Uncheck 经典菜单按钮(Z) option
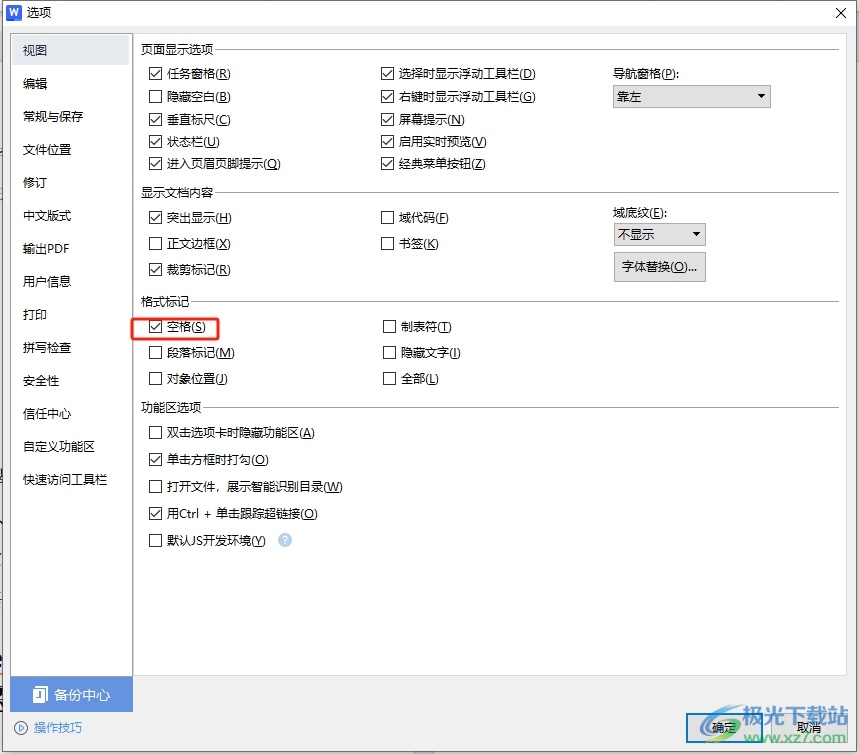 point(387,163)
